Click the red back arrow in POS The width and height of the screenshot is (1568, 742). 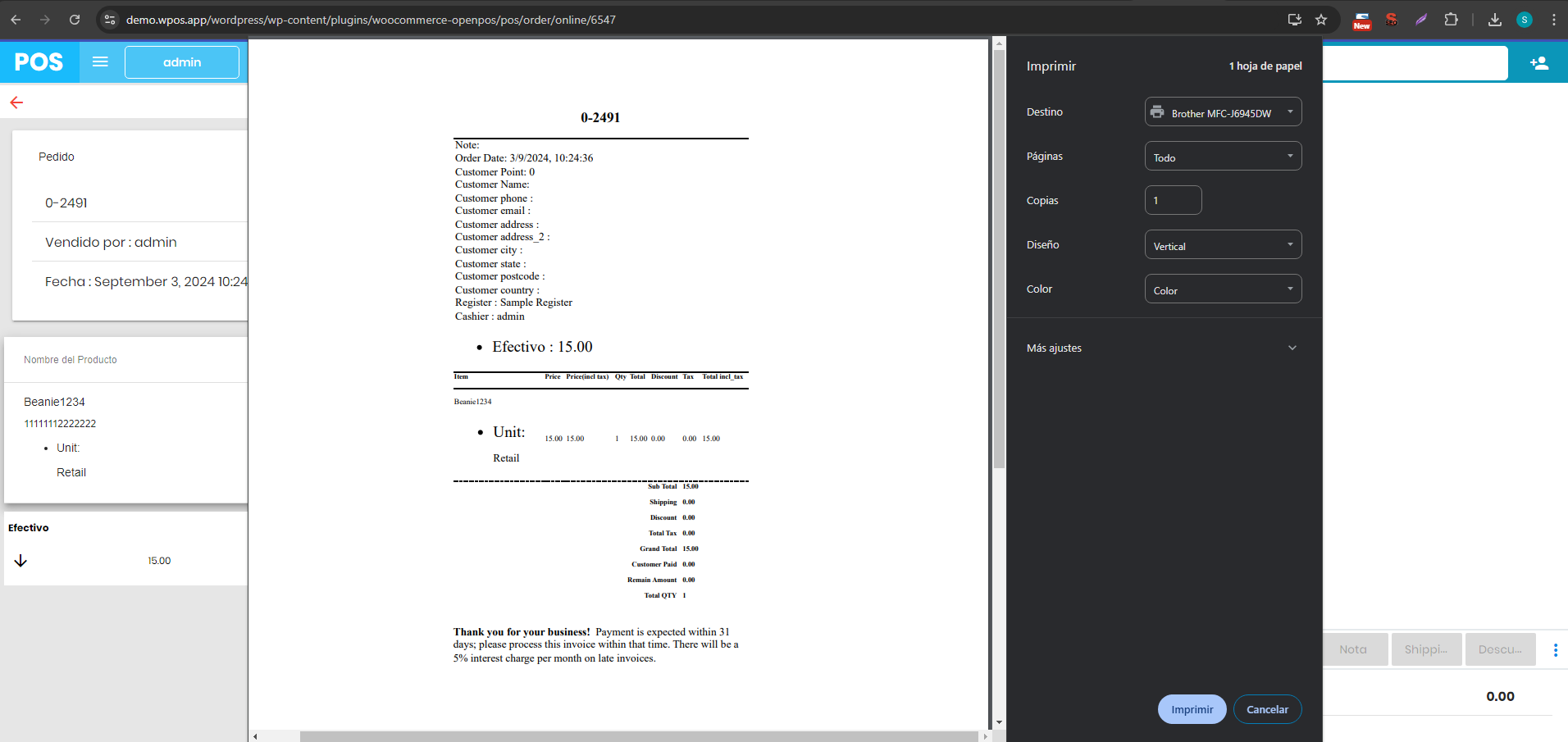16,102
